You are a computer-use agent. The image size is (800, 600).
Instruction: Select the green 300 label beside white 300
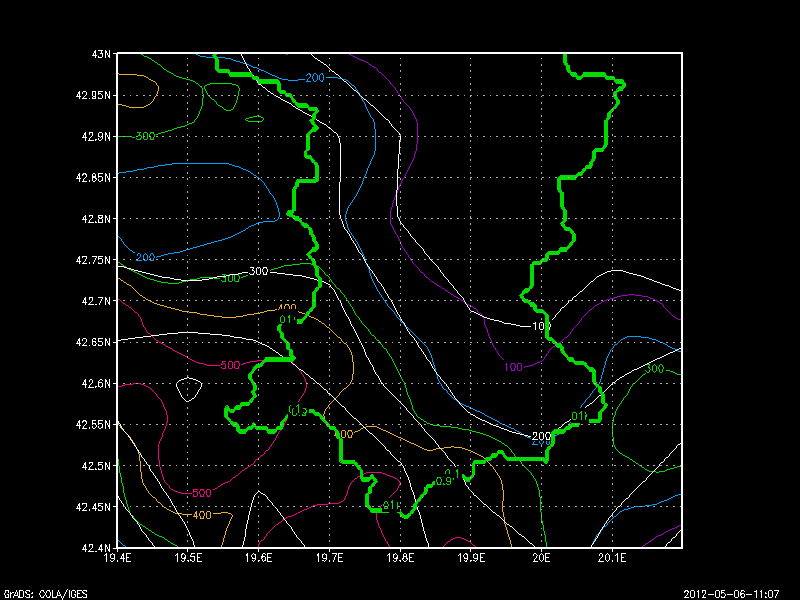(x=230, y=278)
